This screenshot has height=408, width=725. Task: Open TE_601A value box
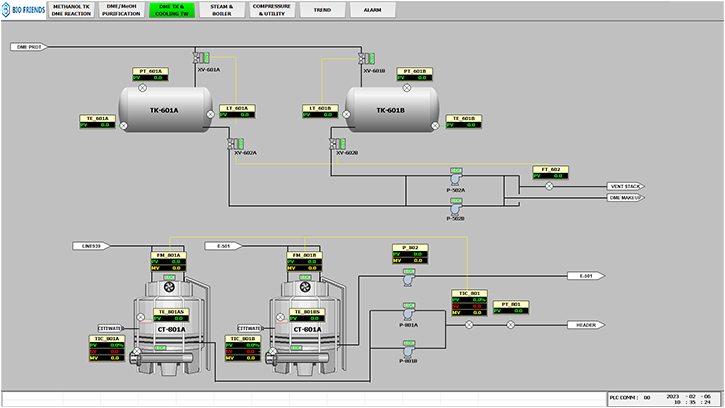(97, 122)
